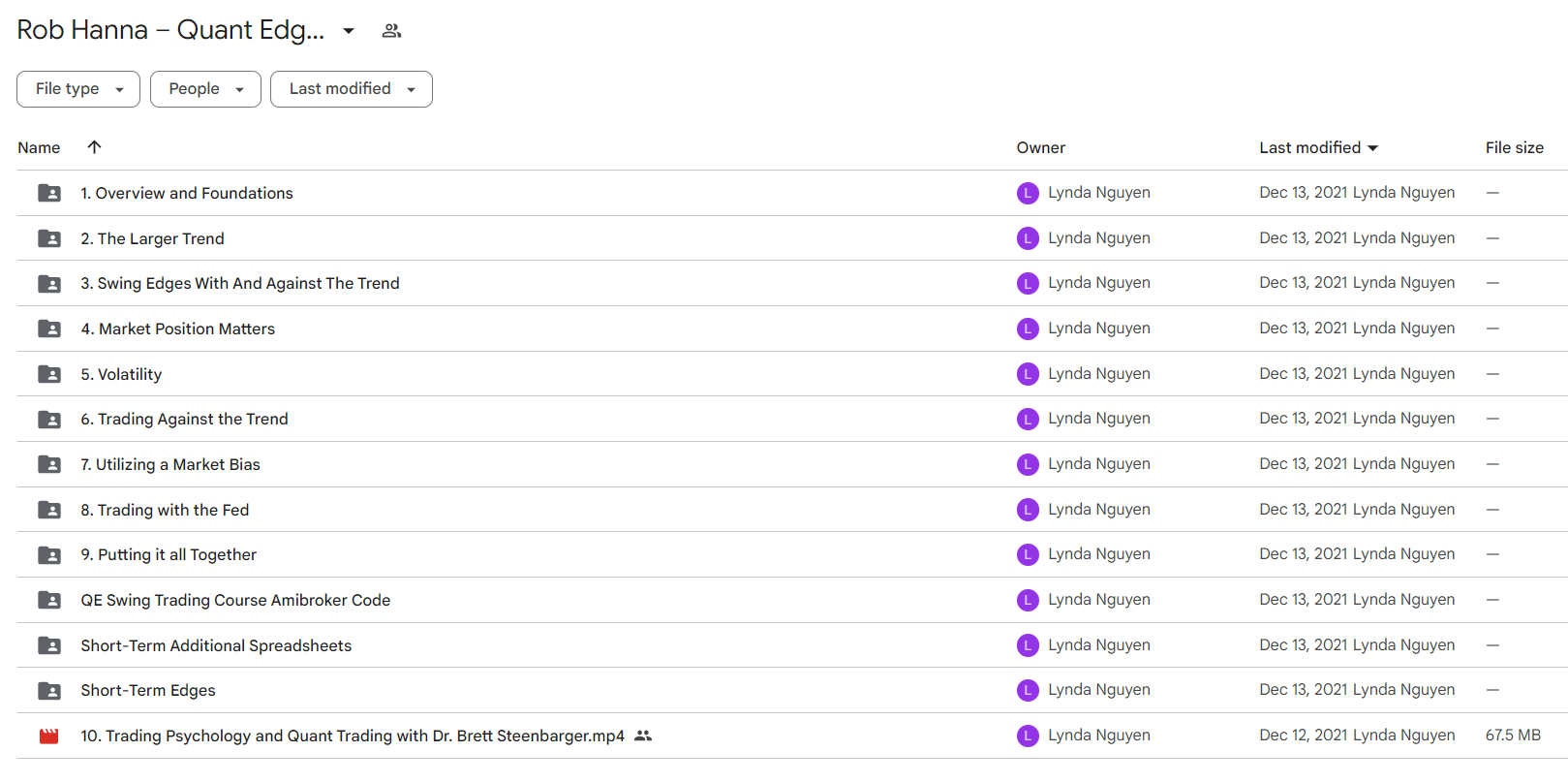
Task: Click folder icon for Short-Term Edges
Action: (x=49, y=691)
